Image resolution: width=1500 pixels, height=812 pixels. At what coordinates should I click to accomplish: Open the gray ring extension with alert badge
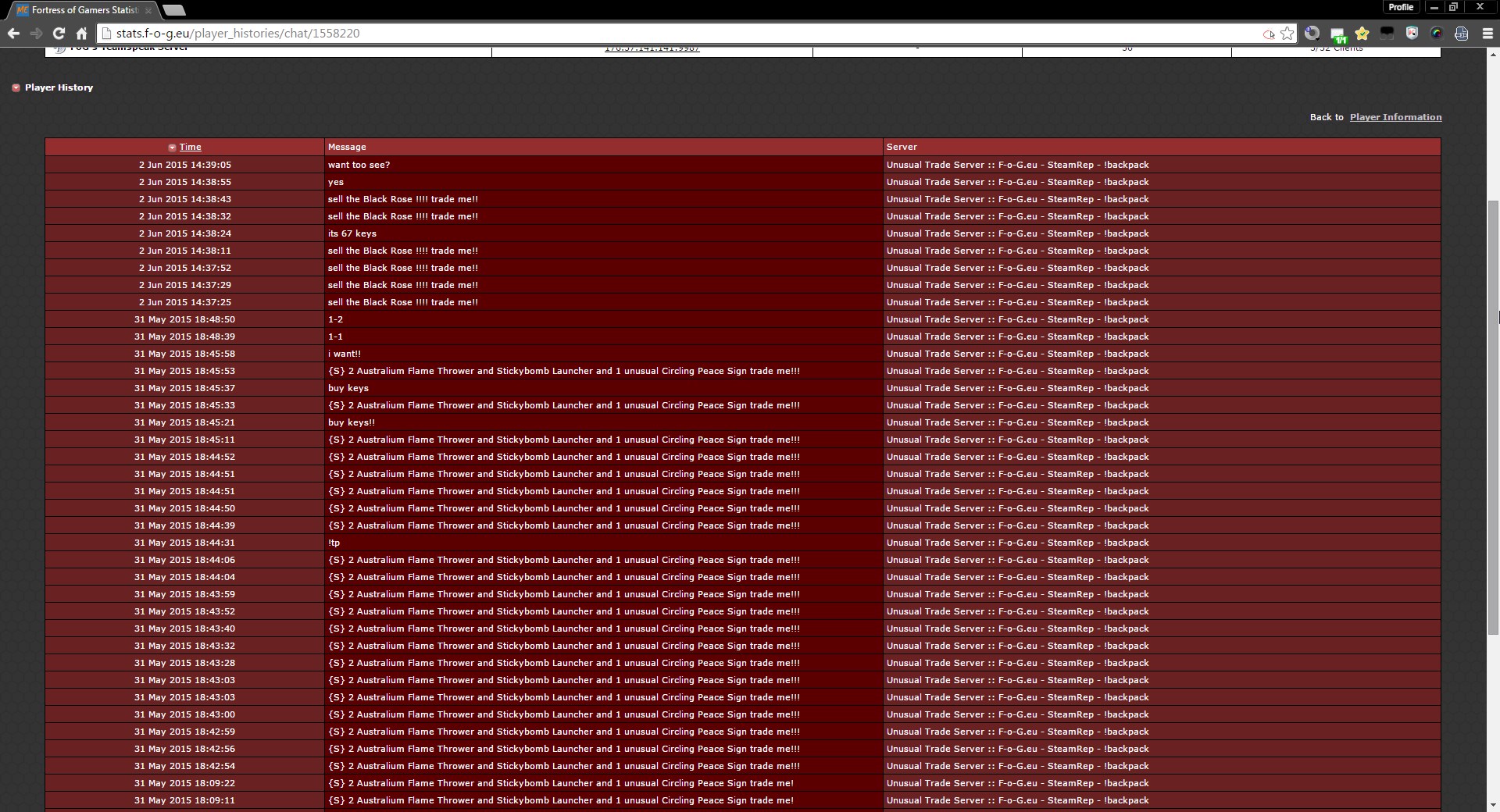(x=1312, y=34)
